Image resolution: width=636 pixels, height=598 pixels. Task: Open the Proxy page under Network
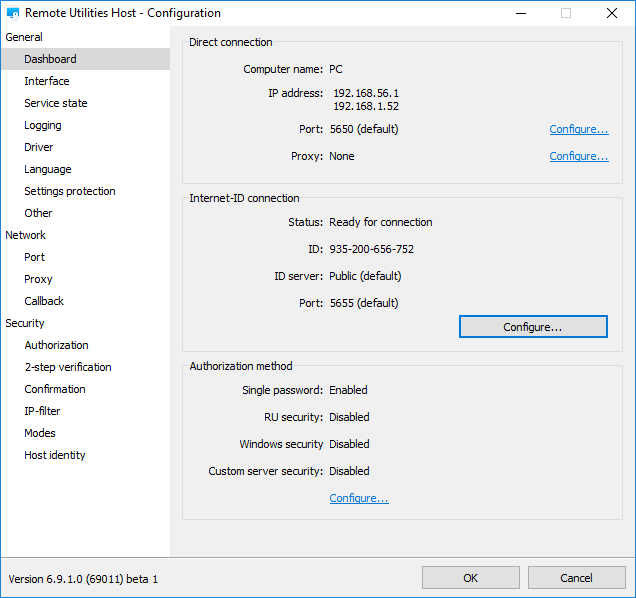click(38, 279)
